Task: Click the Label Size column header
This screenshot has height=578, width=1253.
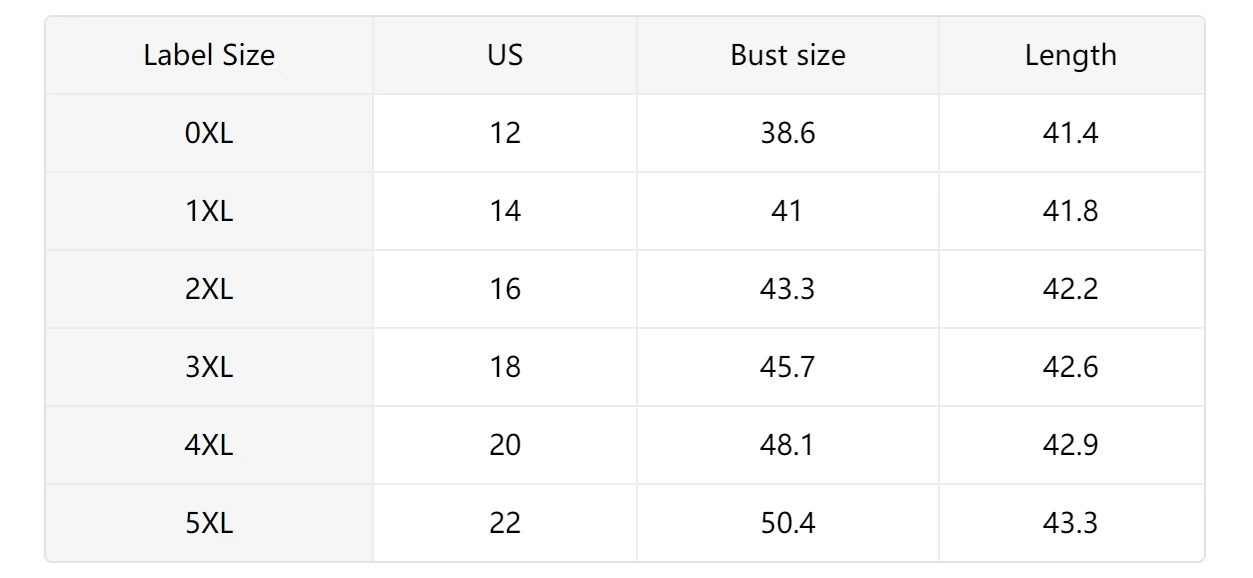Action: tap(209, 55)
